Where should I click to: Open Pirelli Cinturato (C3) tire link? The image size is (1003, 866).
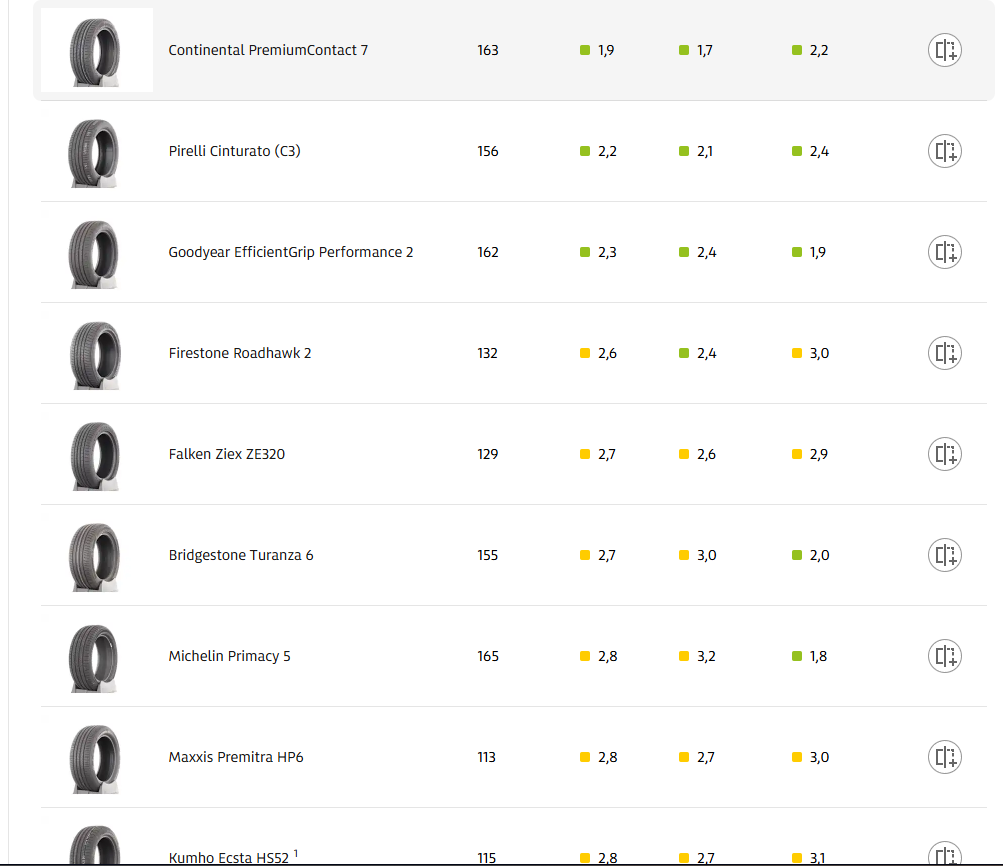tap(234, 151)
